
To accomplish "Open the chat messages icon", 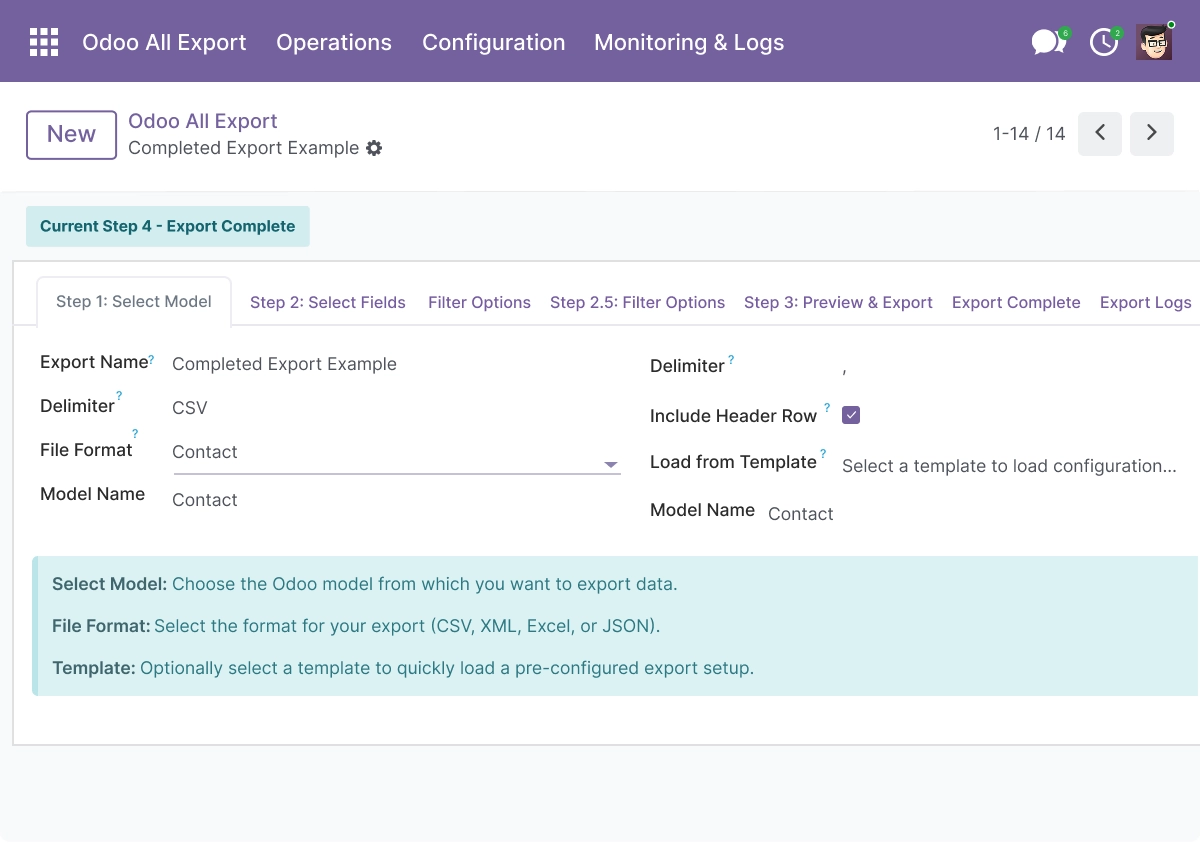I will tap(1049, 42).
